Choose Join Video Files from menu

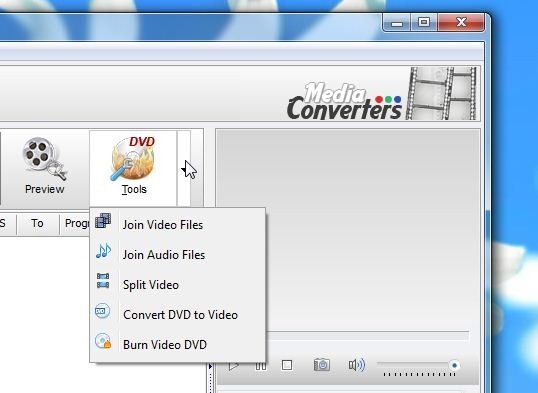[177, 225]
